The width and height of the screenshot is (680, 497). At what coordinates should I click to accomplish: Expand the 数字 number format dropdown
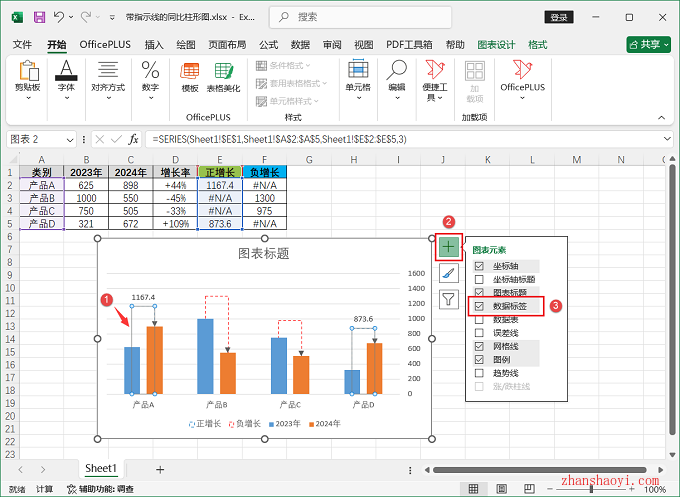150,99
